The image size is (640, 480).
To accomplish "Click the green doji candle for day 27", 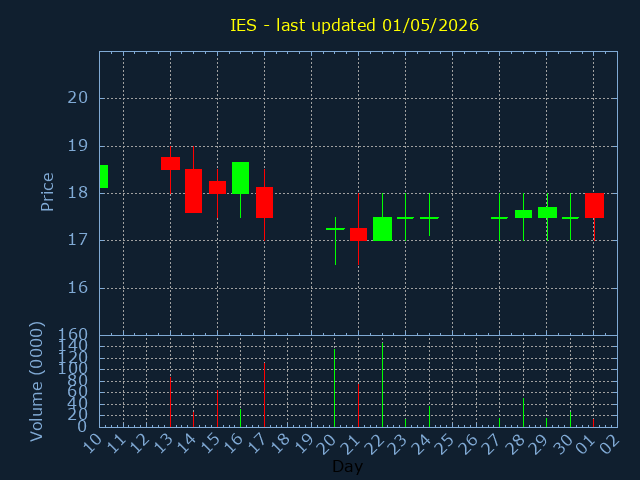I will pyautogui.click(x=500, y=218).
